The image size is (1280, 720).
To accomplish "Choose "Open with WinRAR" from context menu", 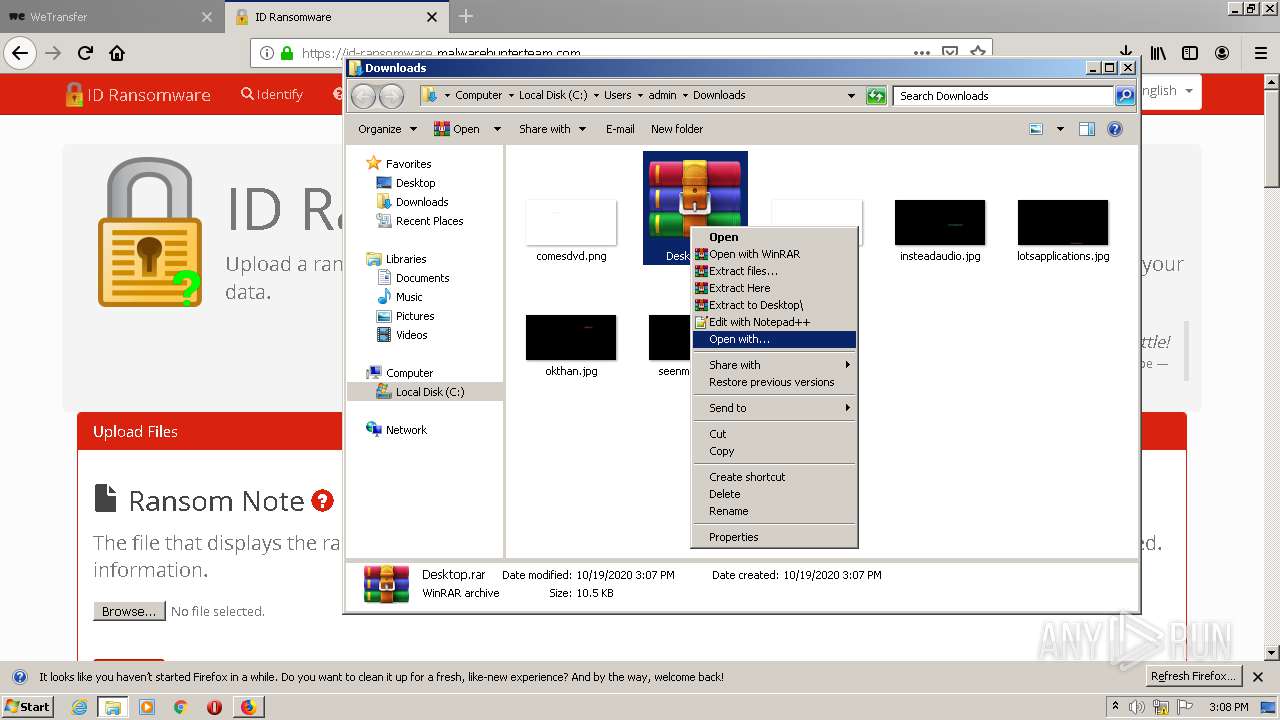I will tap(774, 254).
